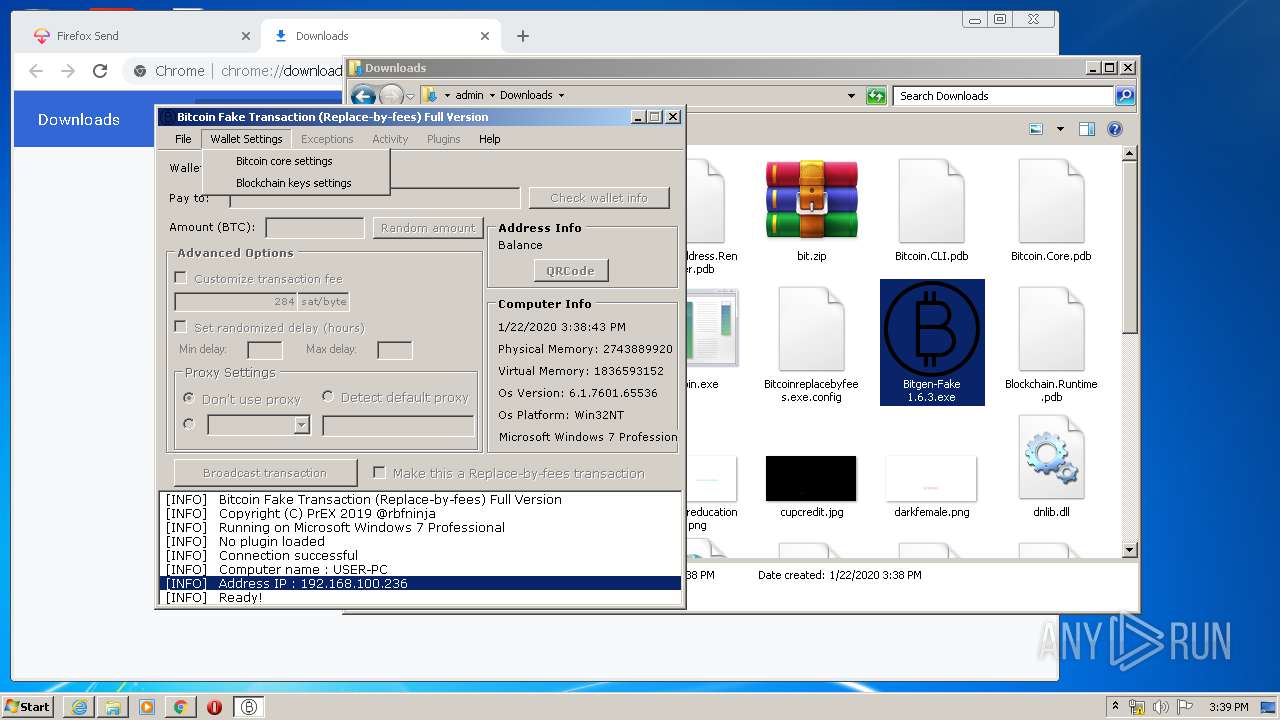Enable Make this a Replace-by-fees transaction

coord(379,473)
